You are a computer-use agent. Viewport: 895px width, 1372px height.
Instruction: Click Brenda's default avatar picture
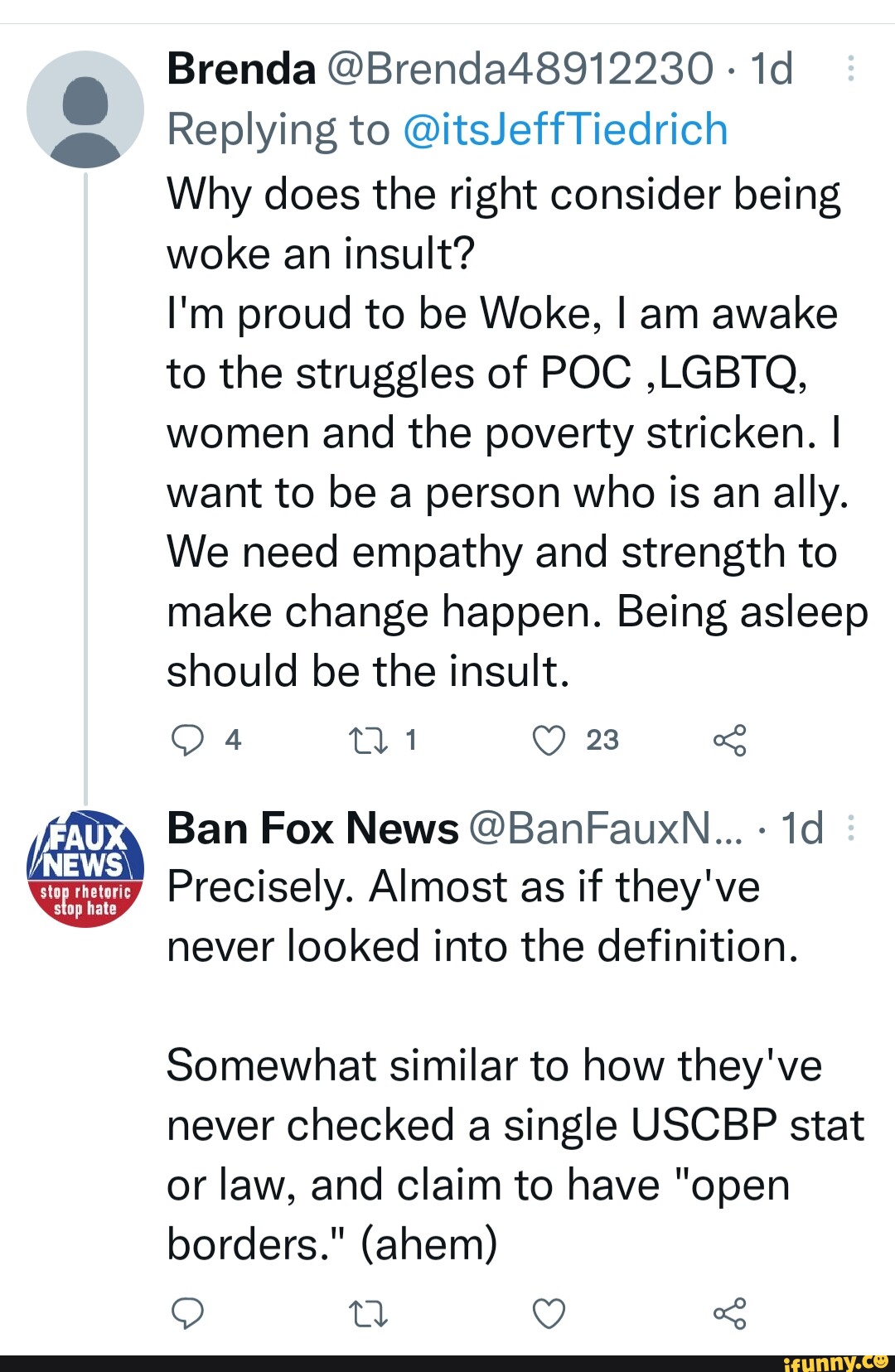(x=85, y=109)
